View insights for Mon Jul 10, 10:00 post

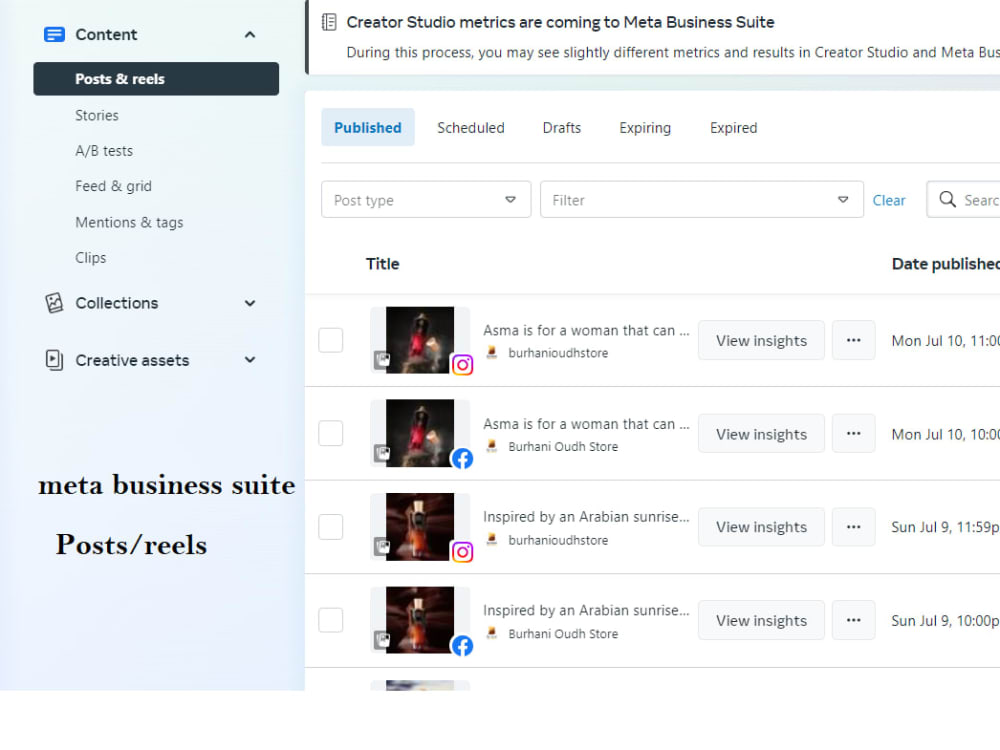tap(761, 434)
